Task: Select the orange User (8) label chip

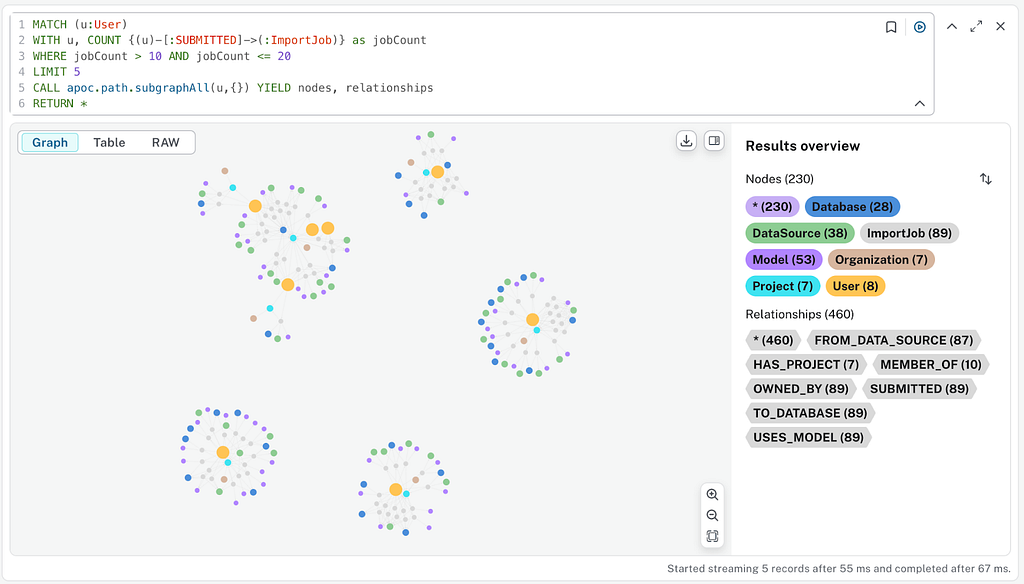Action: tap(855, 286)
